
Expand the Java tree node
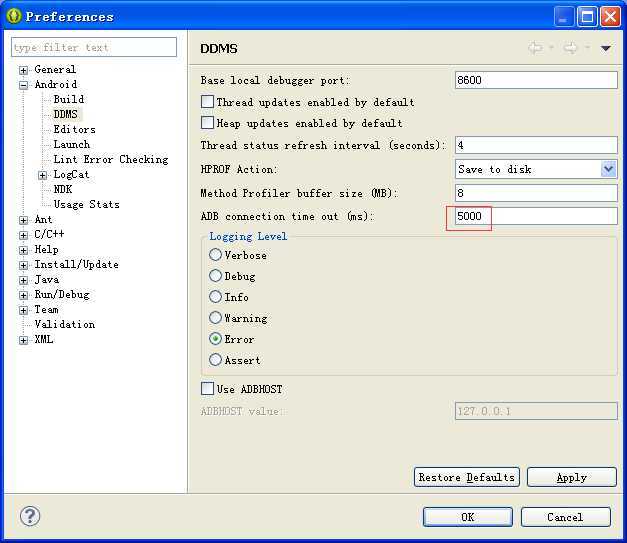(24, 280)
